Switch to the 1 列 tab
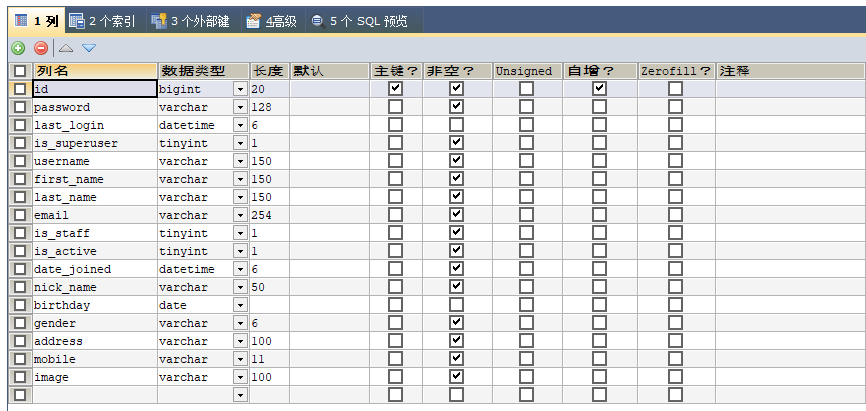 38,21
